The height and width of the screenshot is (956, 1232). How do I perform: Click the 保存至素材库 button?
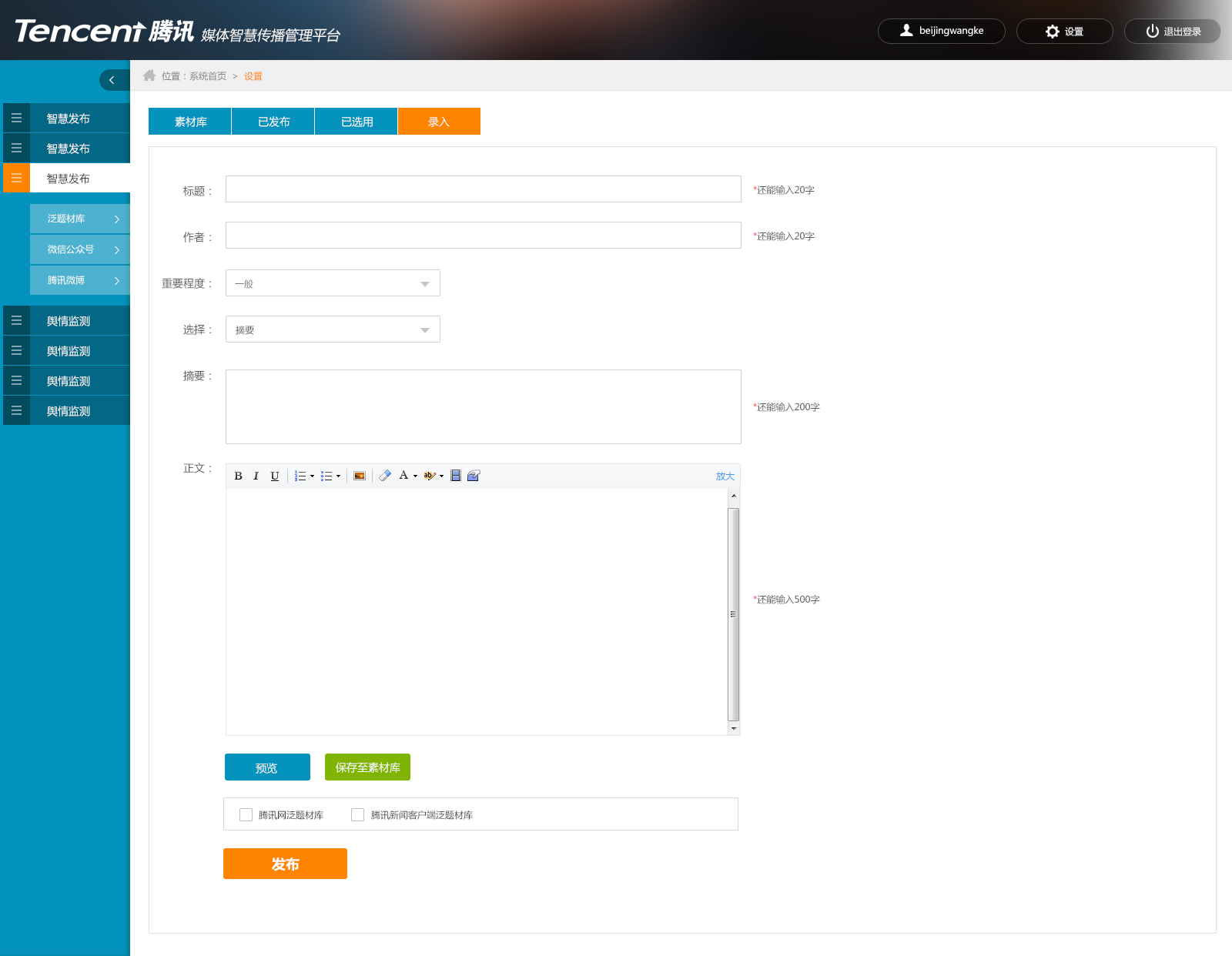click(367, 767)
